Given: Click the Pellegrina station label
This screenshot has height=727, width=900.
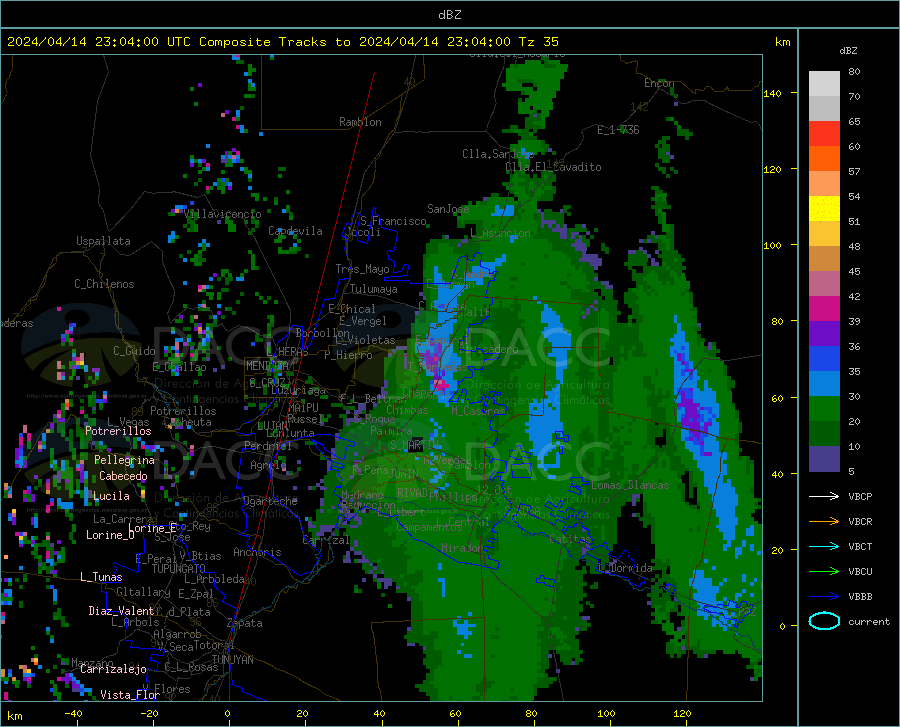Looking at the screenshot, I should [124, 460].
